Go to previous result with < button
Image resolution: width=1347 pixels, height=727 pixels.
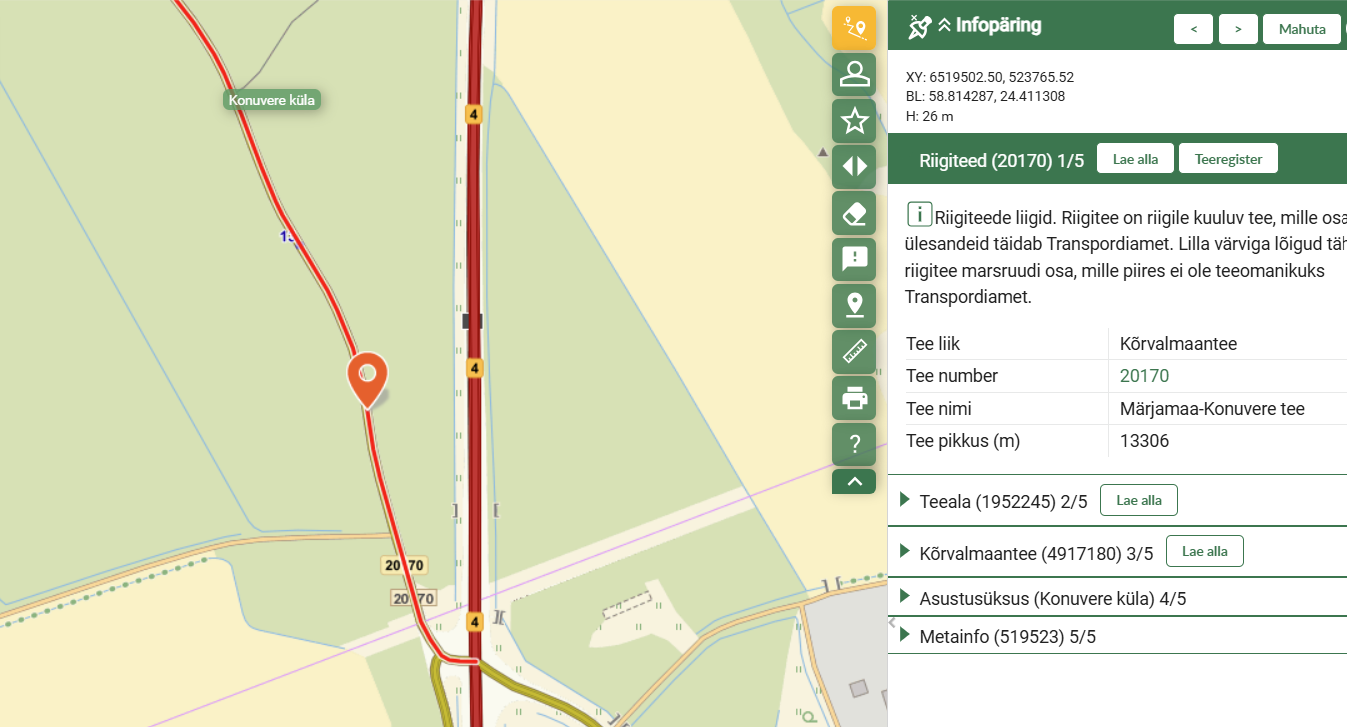point(1193,29)
